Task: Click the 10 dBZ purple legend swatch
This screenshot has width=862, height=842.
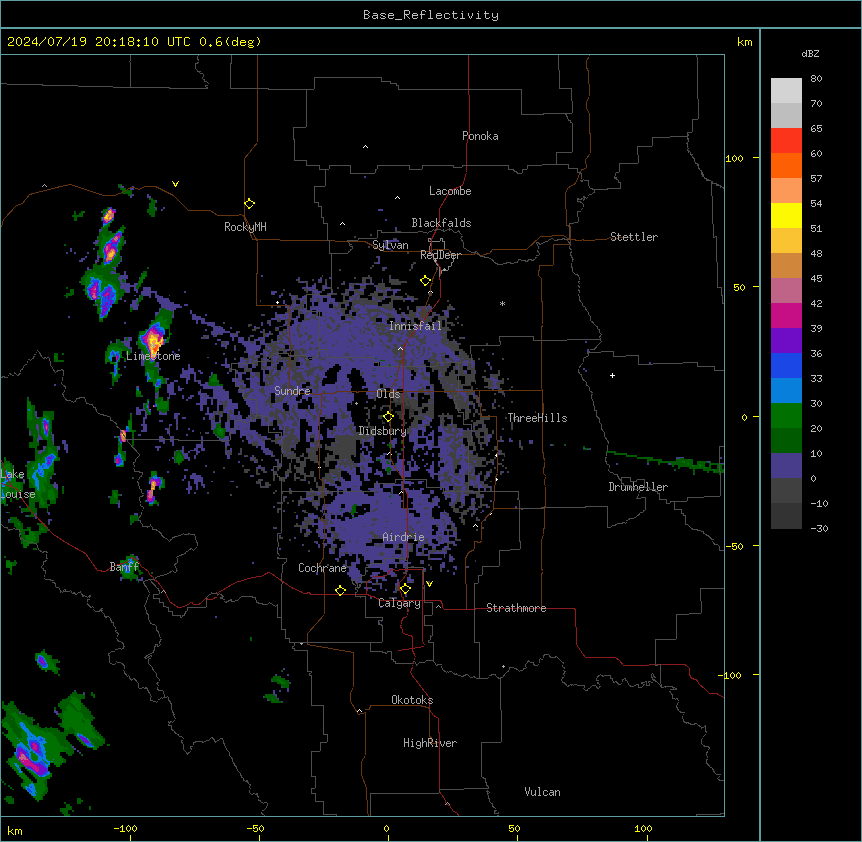Action: click(x=786, y=466)
